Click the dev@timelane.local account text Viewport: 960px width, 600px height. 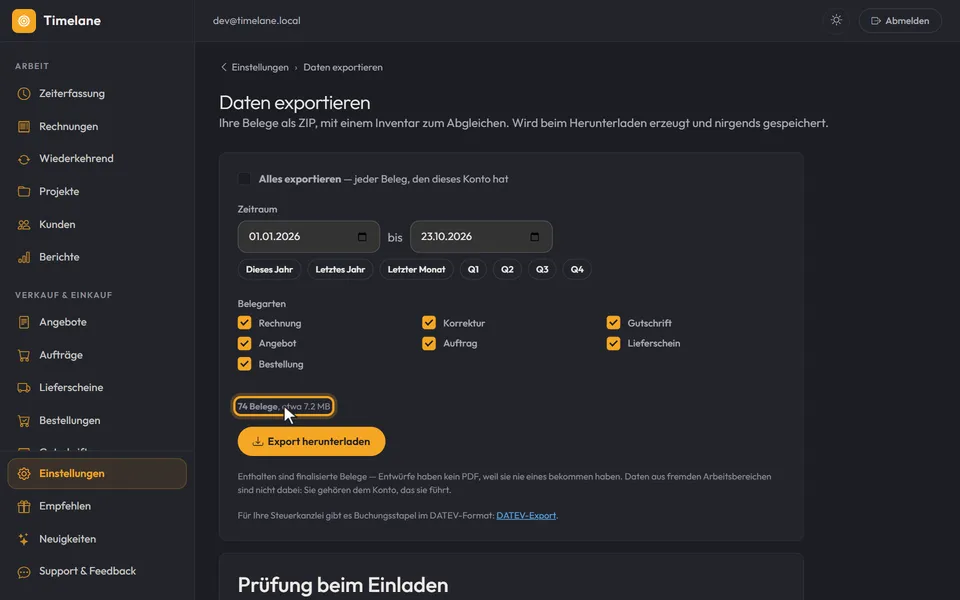pos(257,21)
